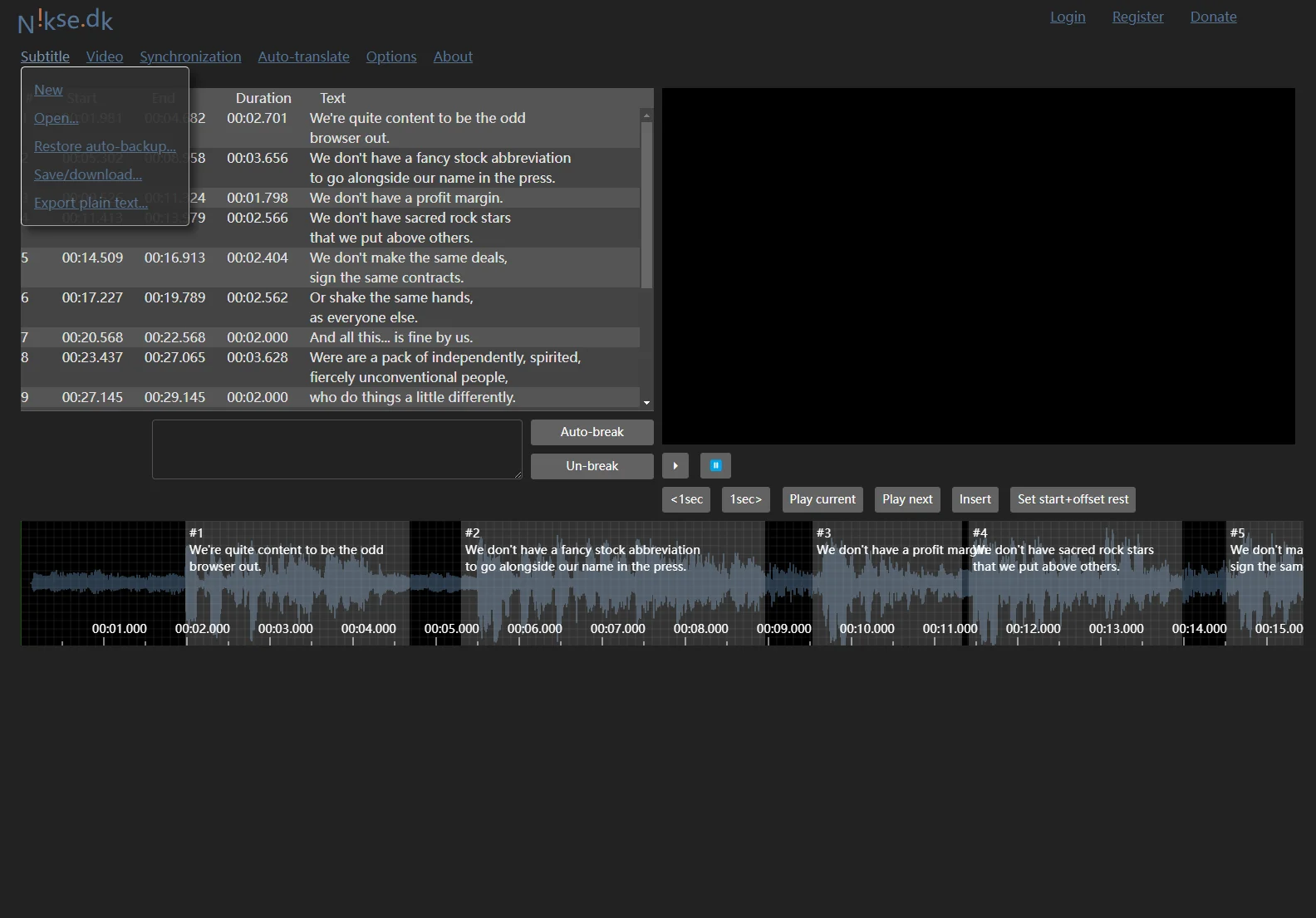
Task: Click the Play next button
Action: [907, 499]
